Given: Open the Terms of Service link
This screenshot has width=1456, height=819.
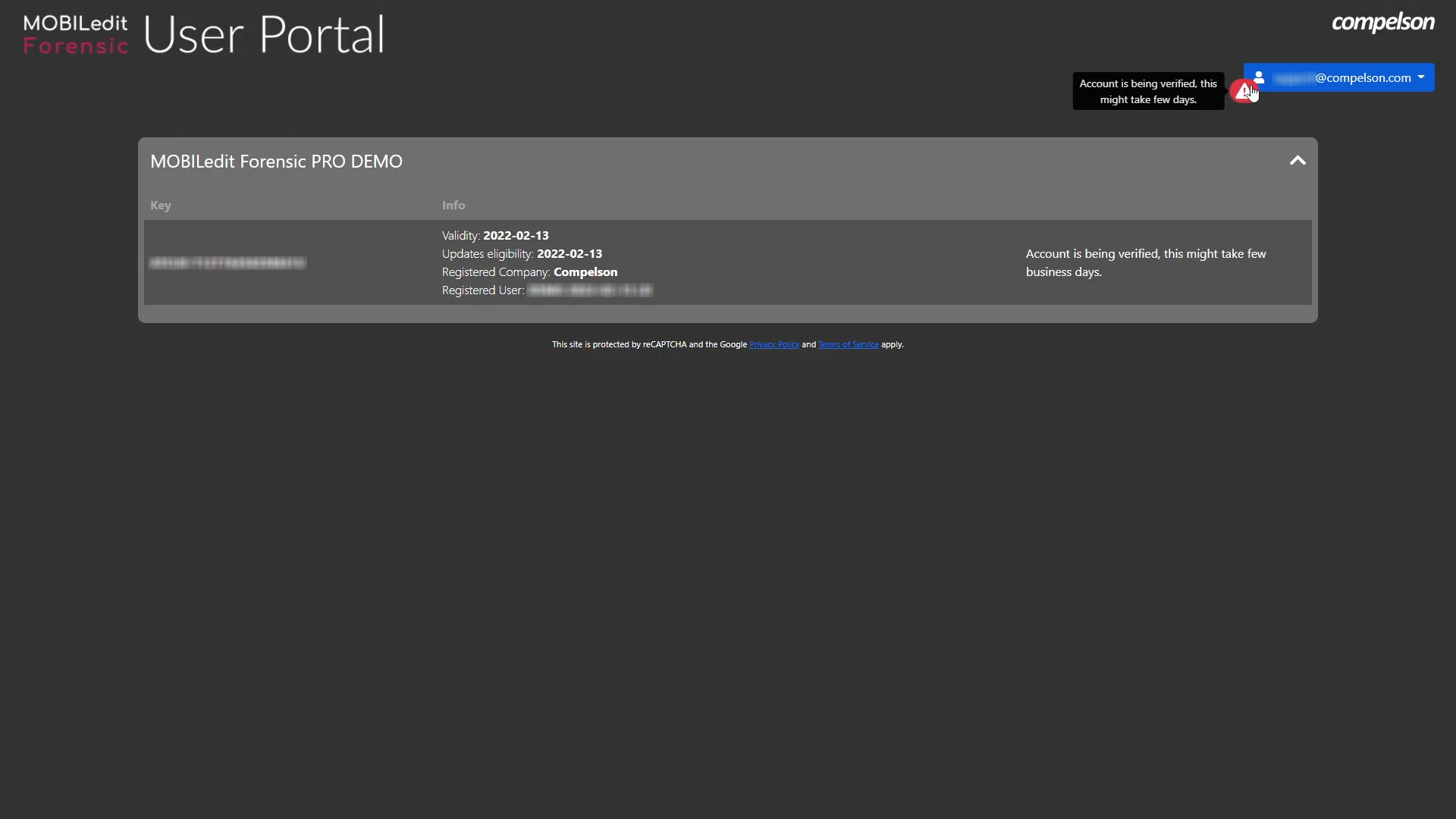Looking at the screenshot, I should 849,344.
